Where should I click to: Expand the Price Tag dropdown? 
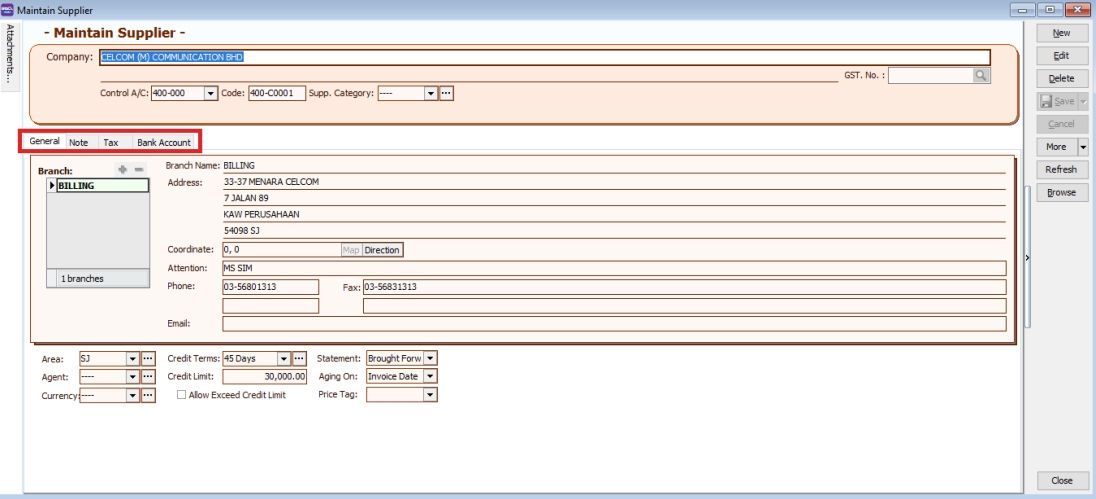[431, 395]
